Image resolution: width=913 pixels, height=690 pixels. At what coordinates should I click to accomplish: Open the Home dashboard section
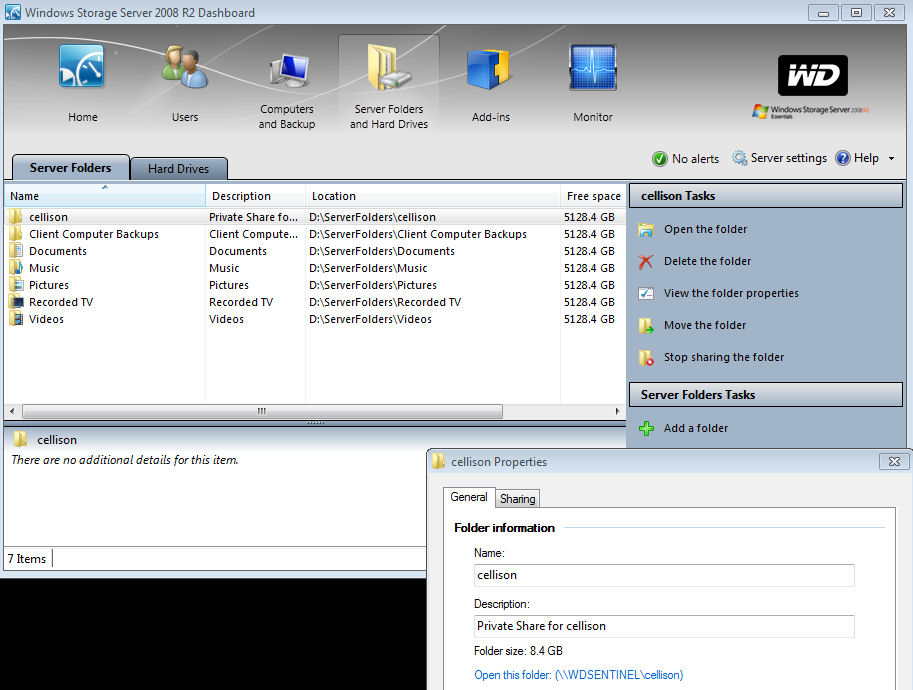click(x=82, y=83)
